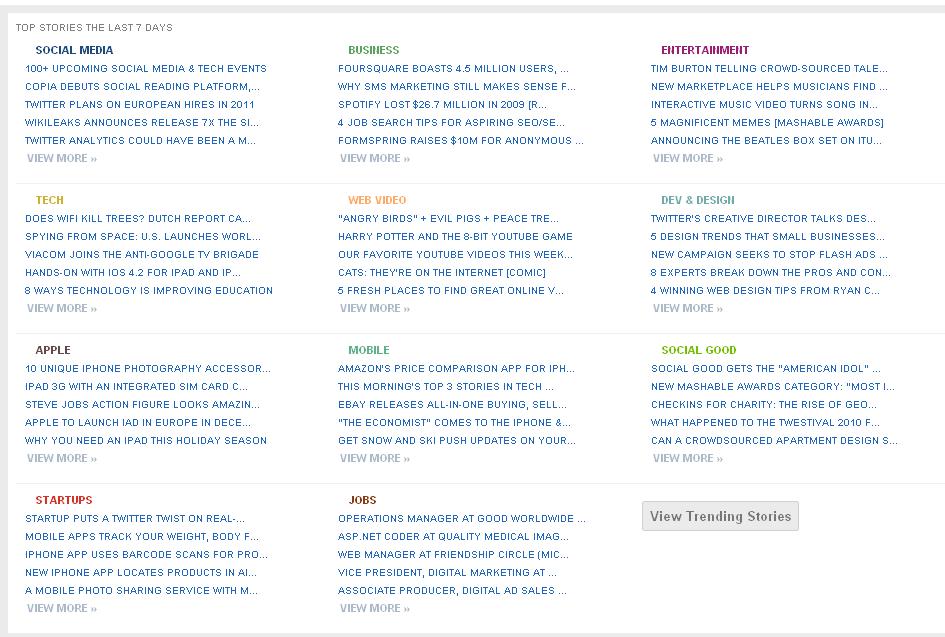Show more Jobs listings via View More
Viewport: 945px width, 637px height.
coord(375,608)
